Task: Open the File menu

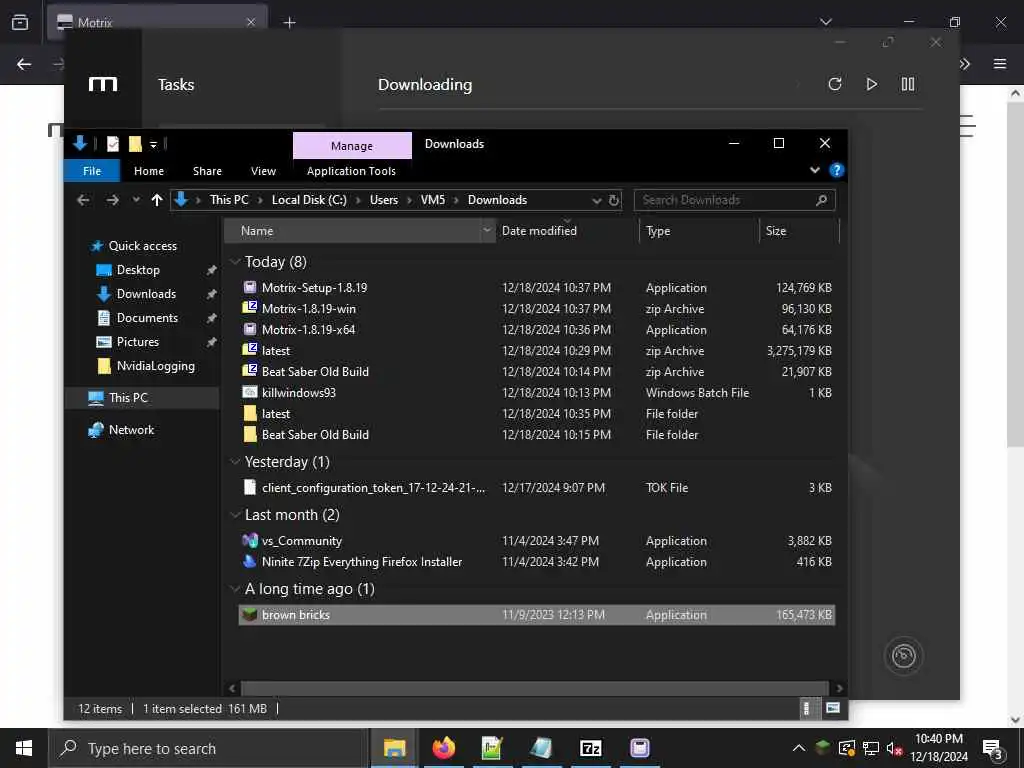Action: pos(92,171)
